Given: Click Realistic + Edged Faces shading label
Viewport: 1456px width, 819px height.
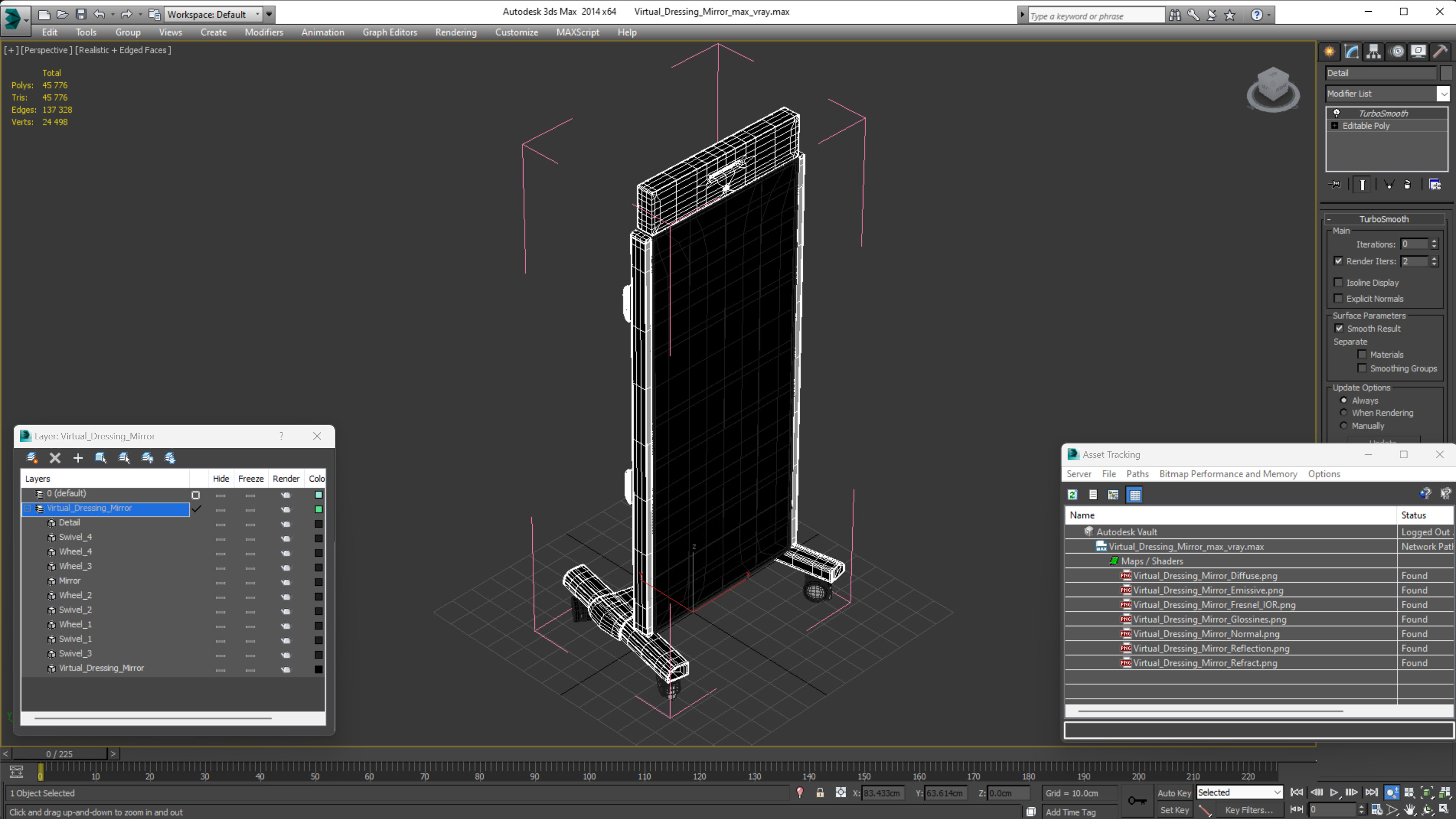Looking at the screenshot, I should point(122,49).
